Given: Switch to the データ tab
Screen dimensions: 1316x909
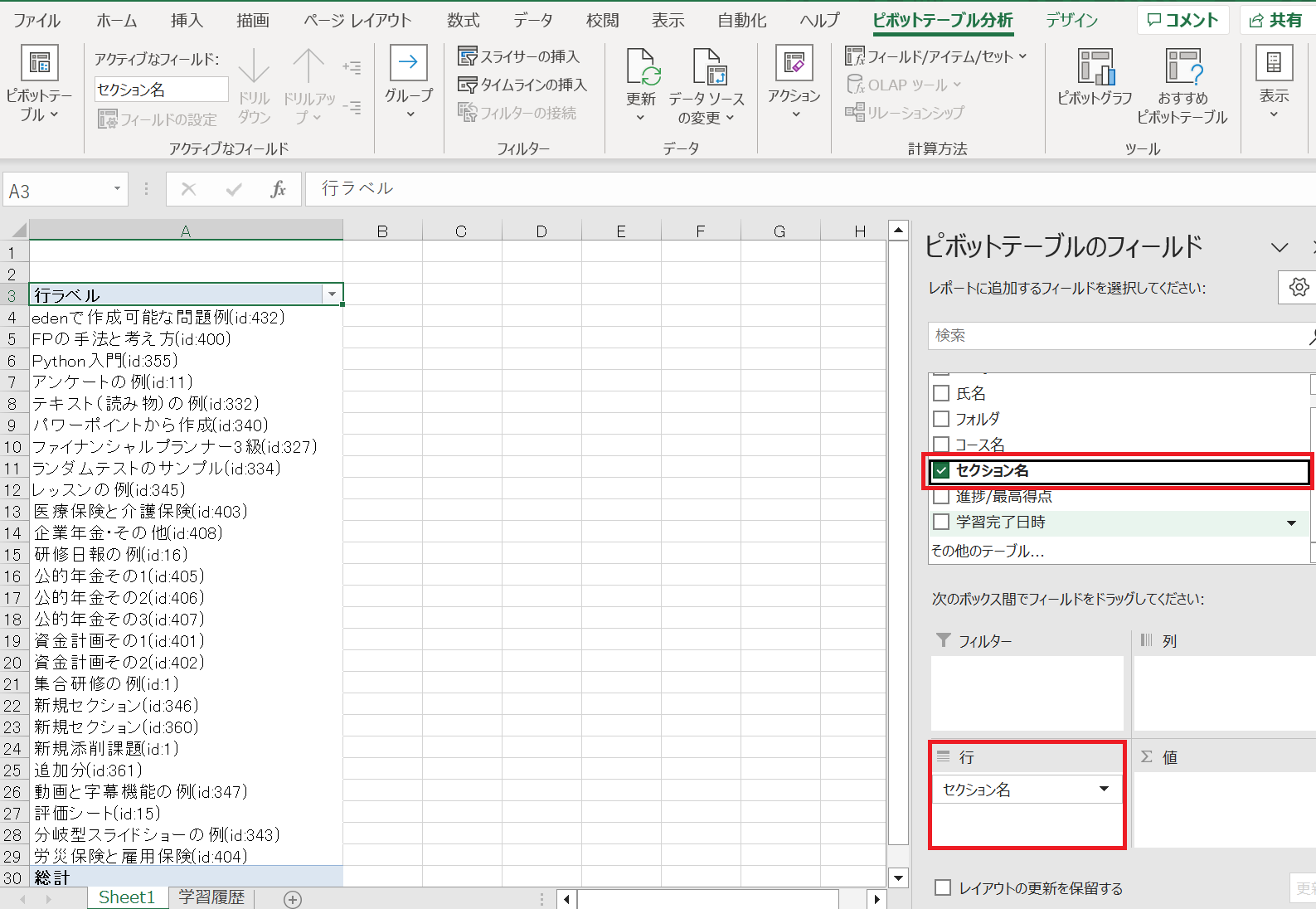Looking at the screenshot, I should (533, 20).
